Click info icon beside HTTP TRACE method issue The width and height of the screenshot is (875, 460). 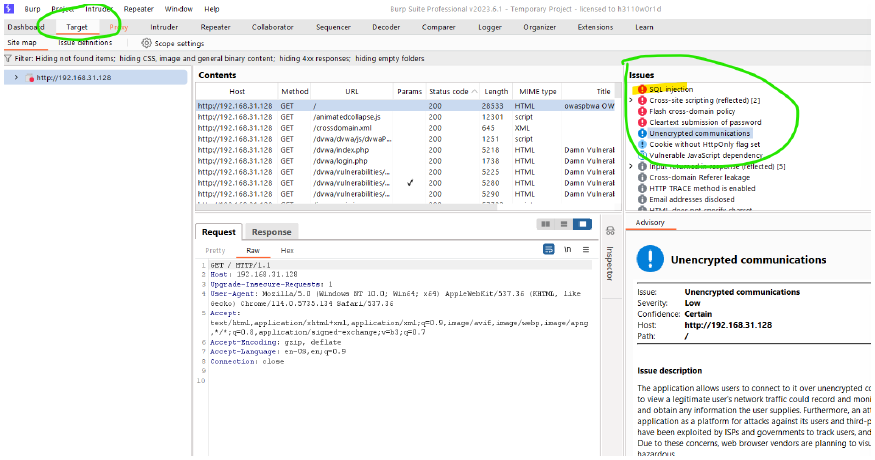click(642, 188)
